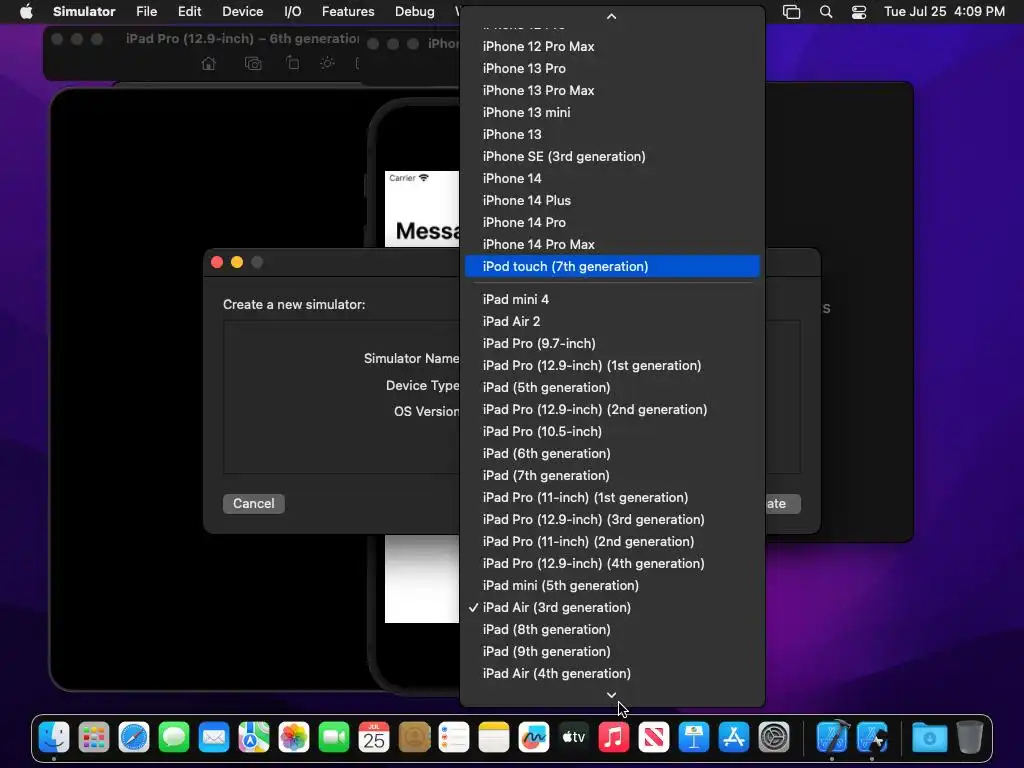Choose iPad Pro (11-inch) (2nd generation)
1024x768 pixels.
click(x=612, y=541)
